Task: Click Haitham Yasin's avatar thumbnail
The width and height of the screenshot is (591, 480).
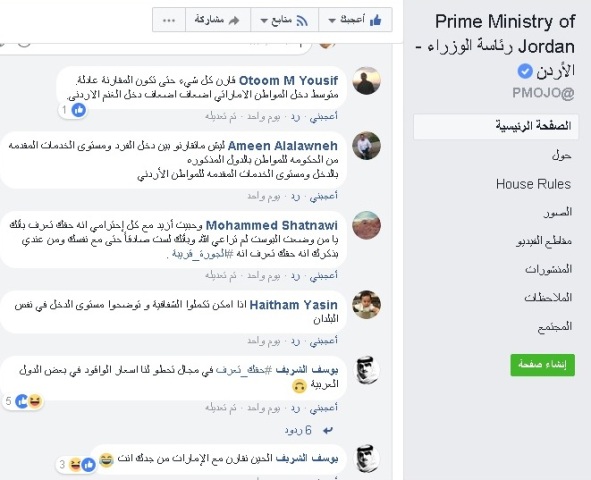Action: (366, 305)
